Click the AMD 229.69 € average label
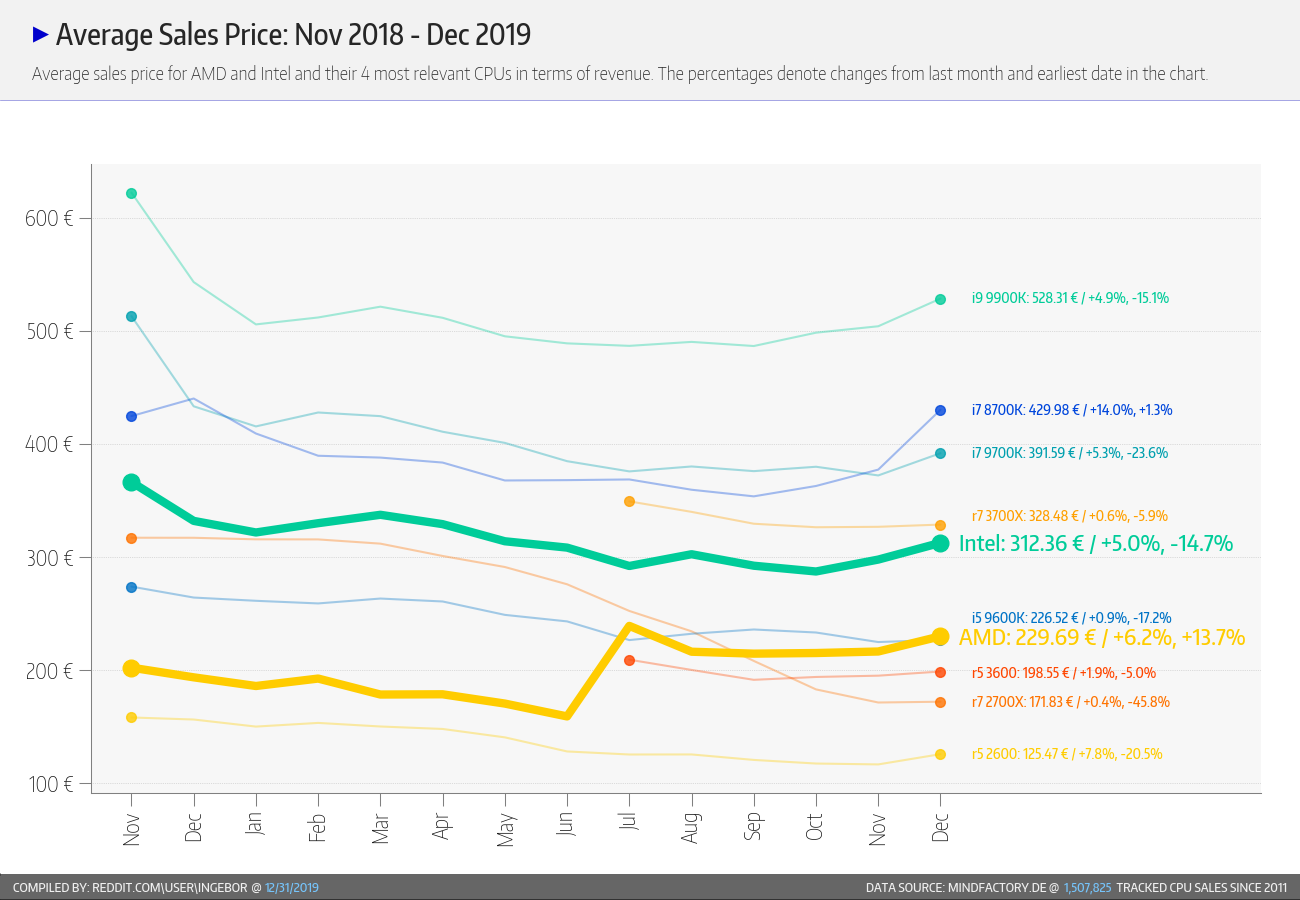This screenshot has width=1300, height=900. click(1101, 638)
